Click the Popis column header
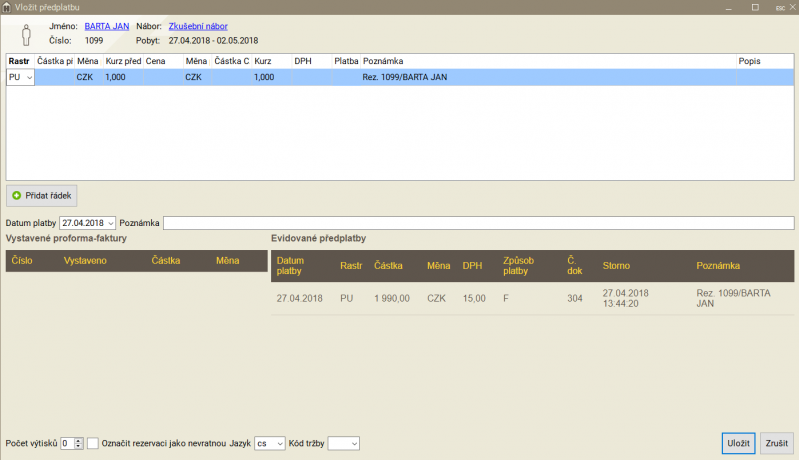This screenshot has height=460, width=799. pyautogui.click(x=749, y=61)
